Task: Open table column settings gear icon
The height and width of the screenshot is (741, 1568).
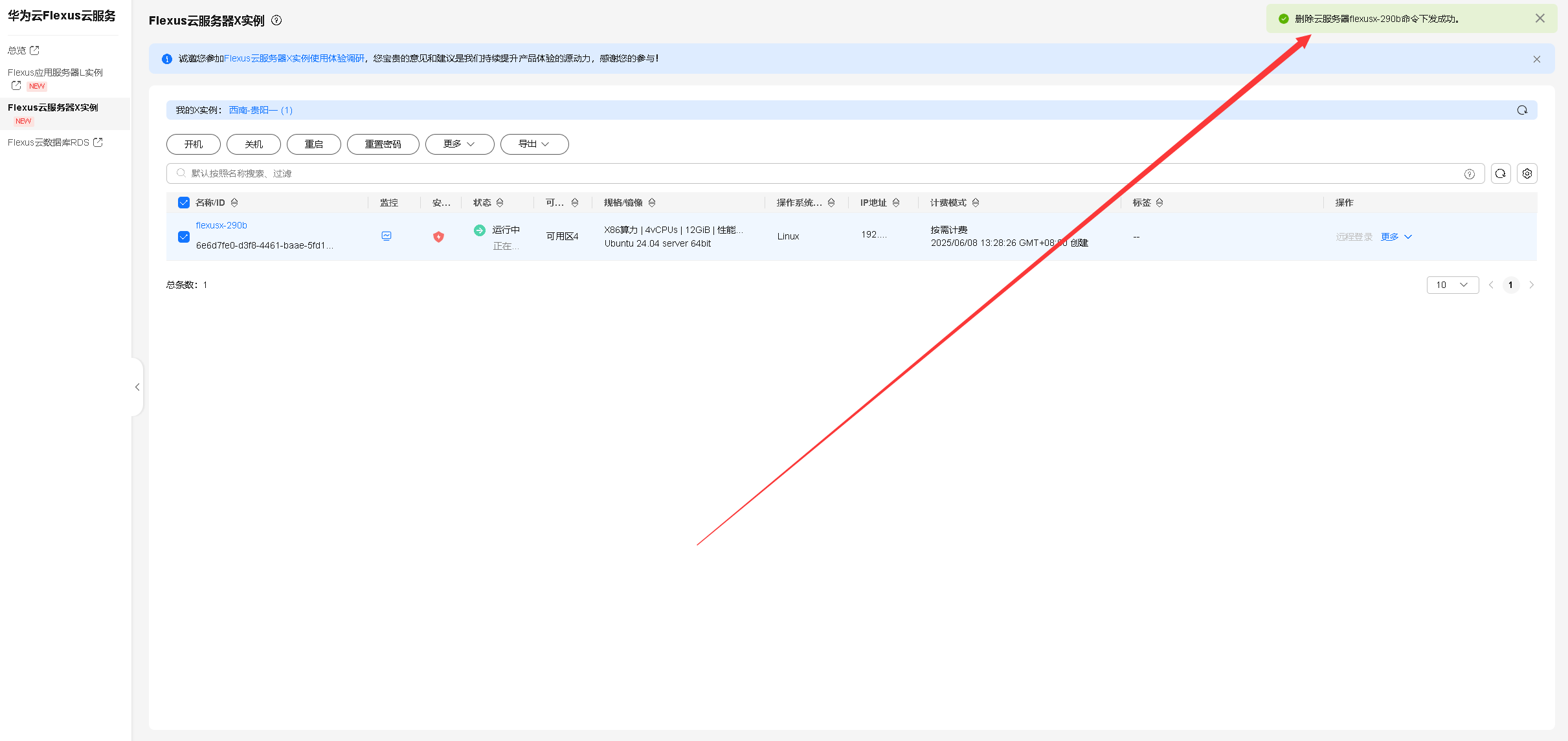Action: coord(1527,173)
